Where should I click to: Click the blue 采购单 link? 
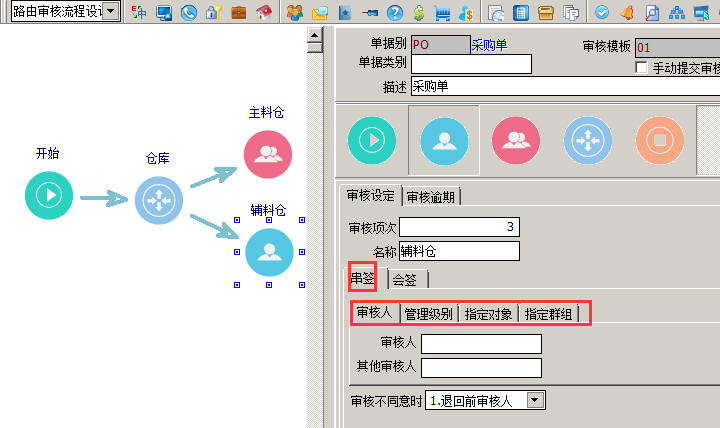pos(489,45)
